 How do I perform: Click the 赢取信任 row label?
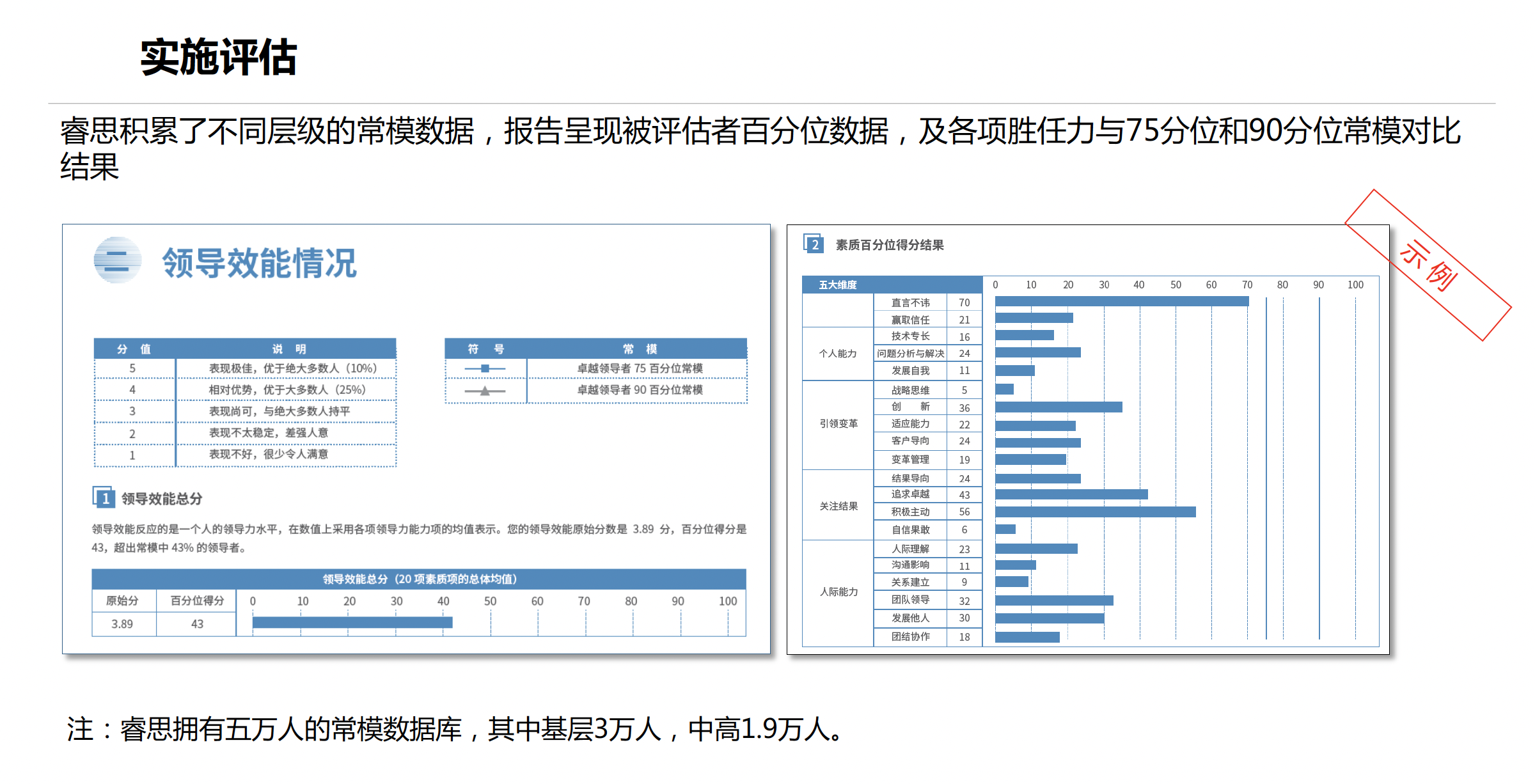pyautogui.click(x=911, y=320)
